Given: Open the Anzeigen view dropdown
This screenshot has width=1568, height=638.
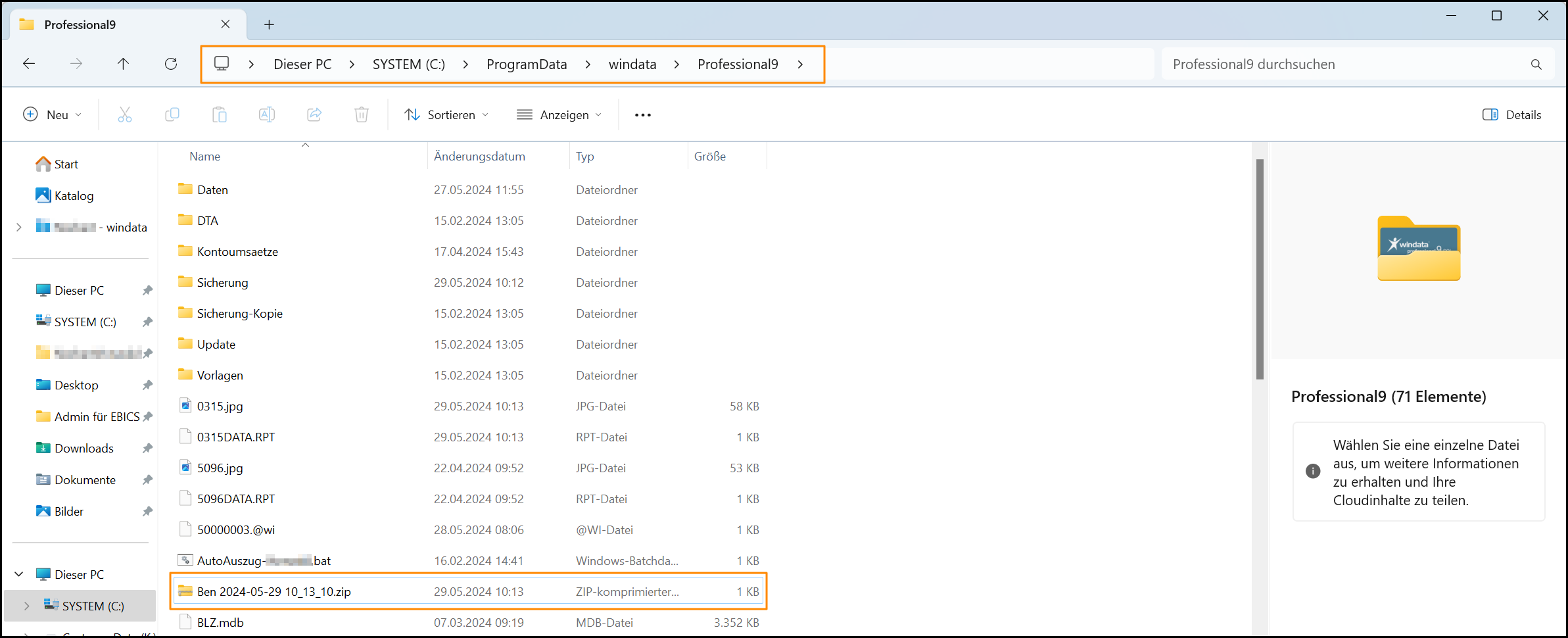Looking at the screenshot, I should (x=559, y=115).
